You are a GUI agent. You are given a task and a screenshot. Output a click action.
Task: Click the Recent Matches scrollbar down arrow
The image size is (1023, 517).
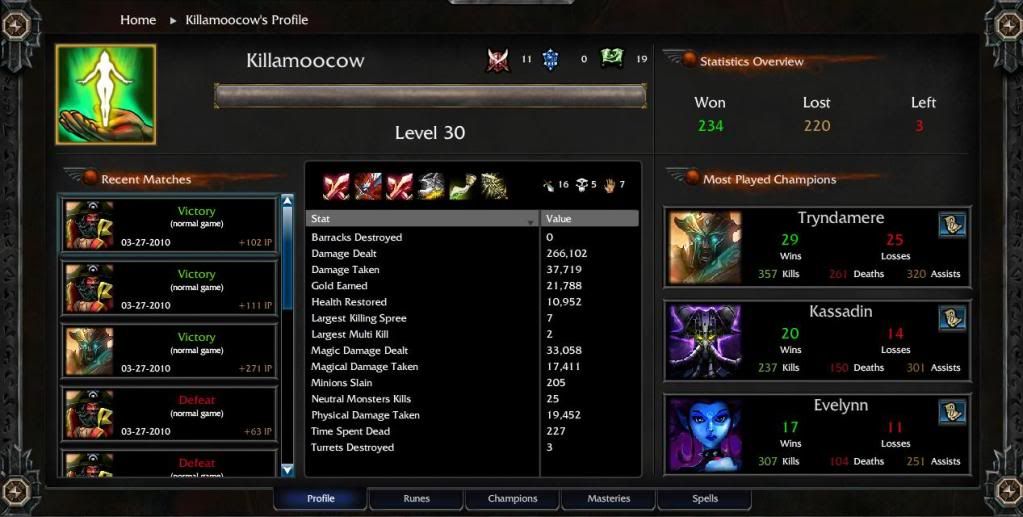coord(287,469)
